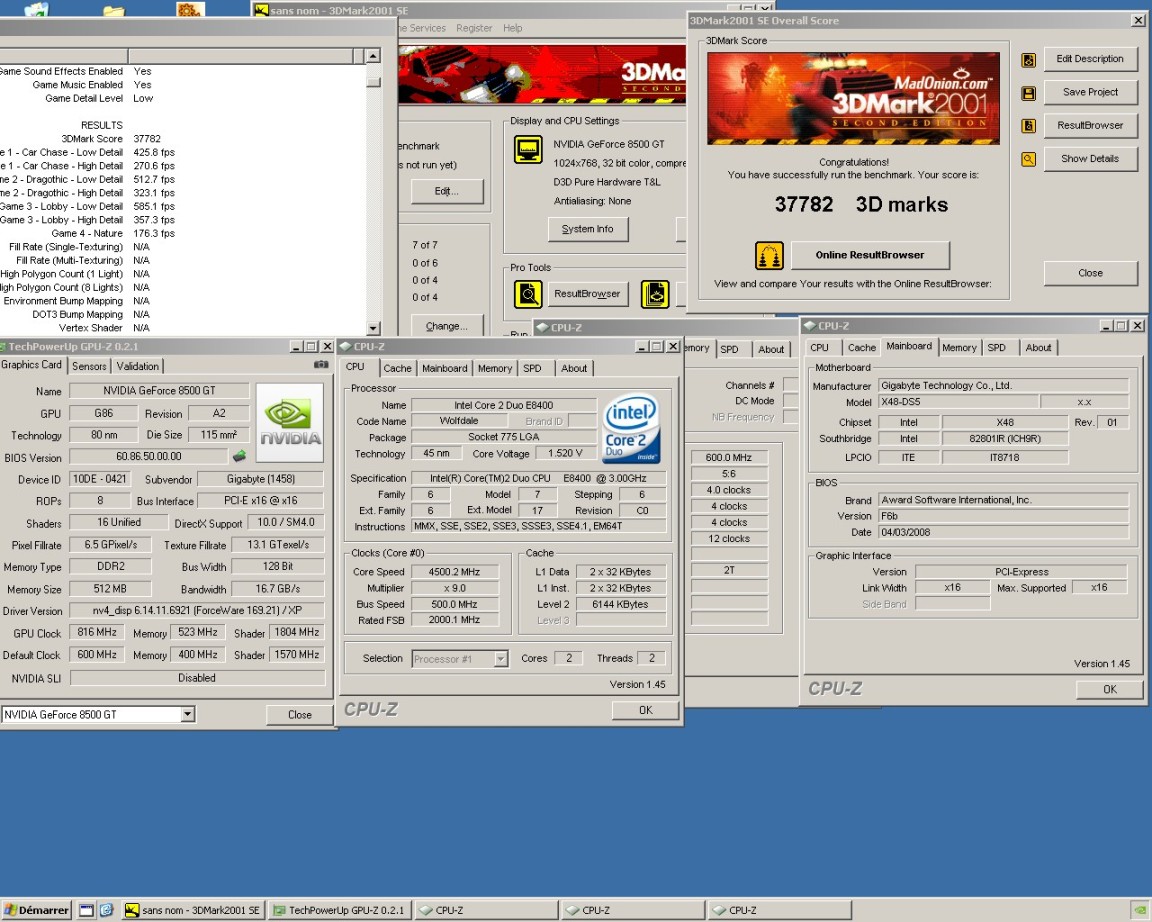
Task: Switch to Validation tab in GPU-Z
Action: 137,366
